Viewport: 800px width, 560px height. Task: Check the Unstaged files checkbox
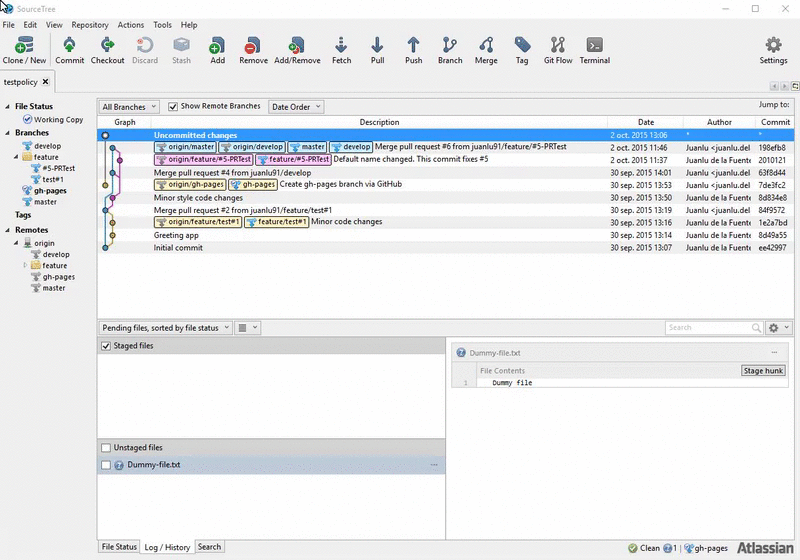click(x=106, y=448)
